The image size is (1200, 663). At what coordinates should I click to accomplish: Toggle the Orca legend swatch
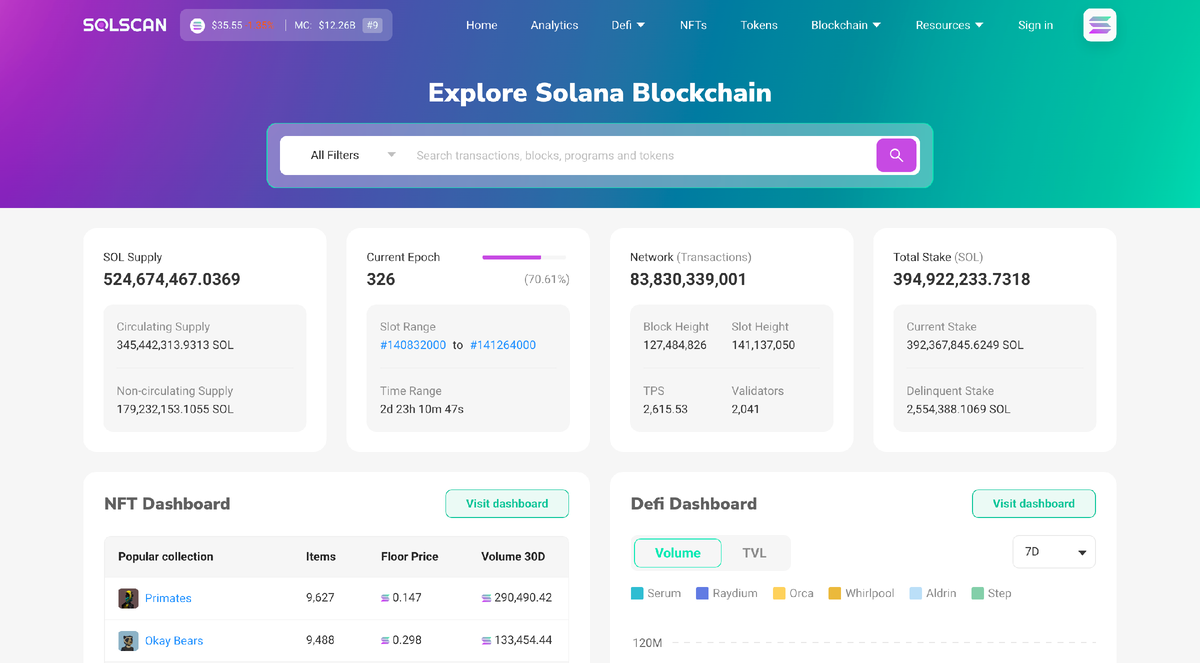(x=779, y=593)
